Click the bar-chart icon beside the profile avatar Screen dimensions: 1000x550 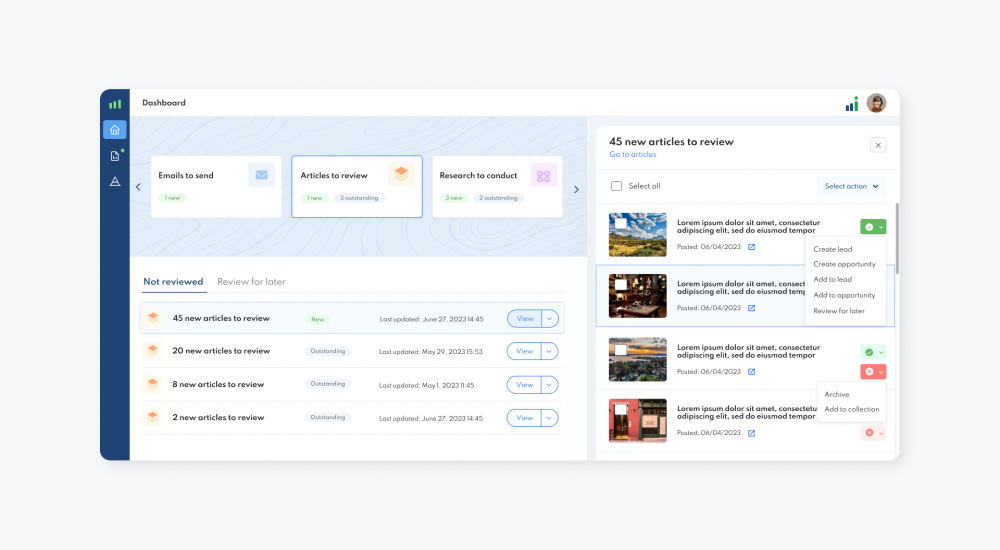[852, 104]
